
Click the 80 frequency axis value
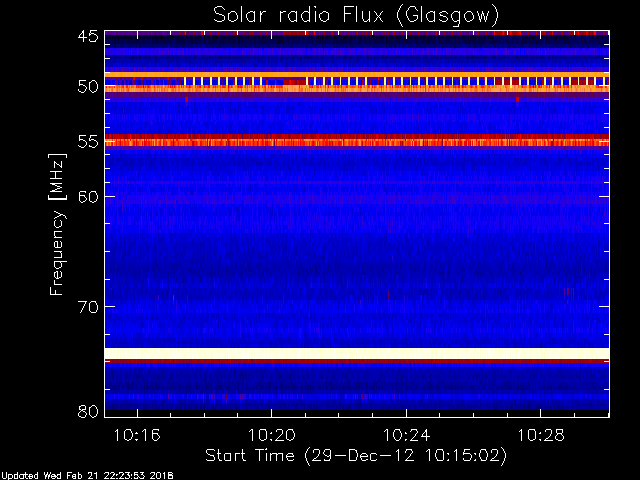point(88,411)
